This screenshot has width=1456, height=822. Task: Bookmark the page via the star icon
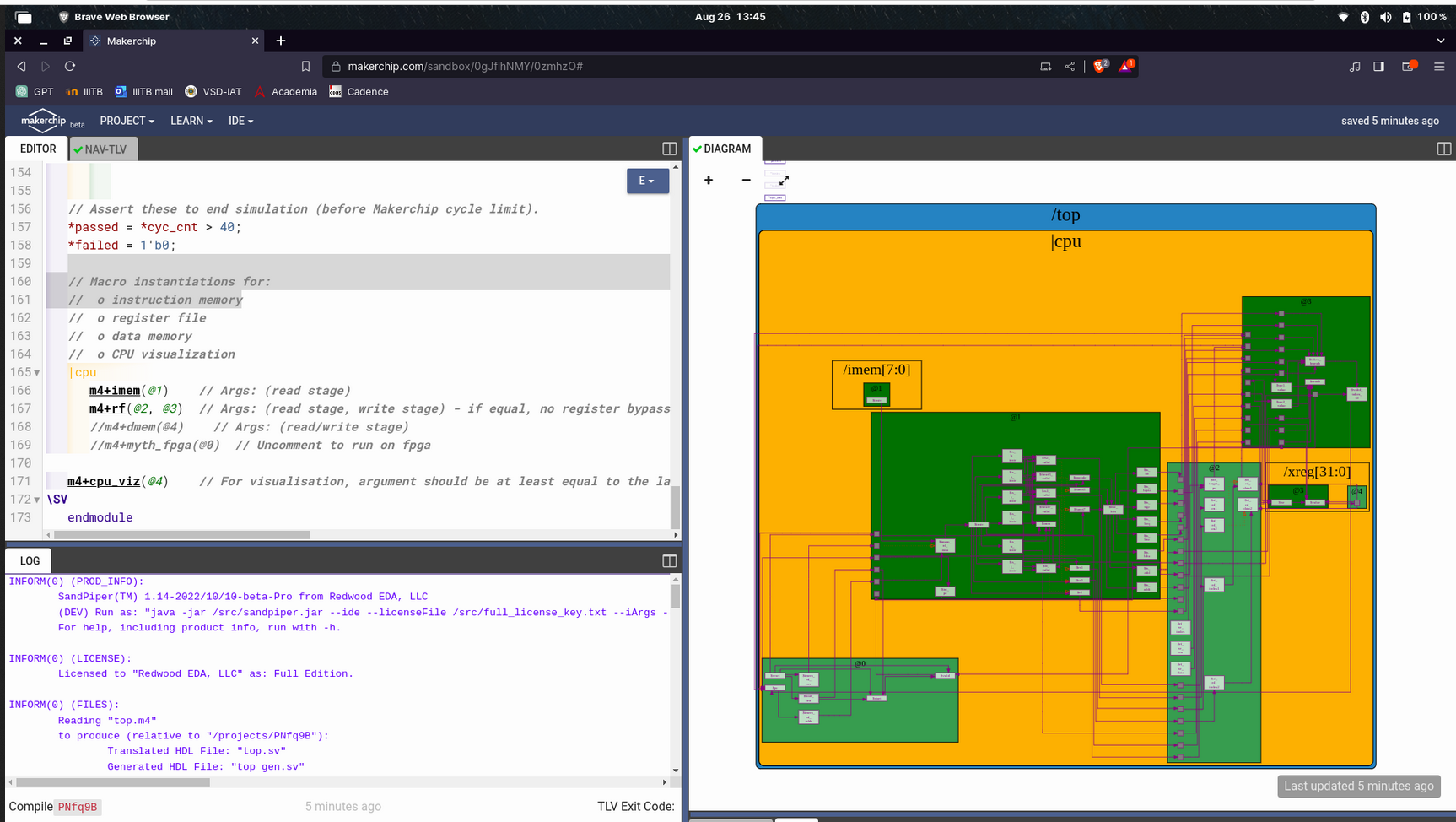305,66
